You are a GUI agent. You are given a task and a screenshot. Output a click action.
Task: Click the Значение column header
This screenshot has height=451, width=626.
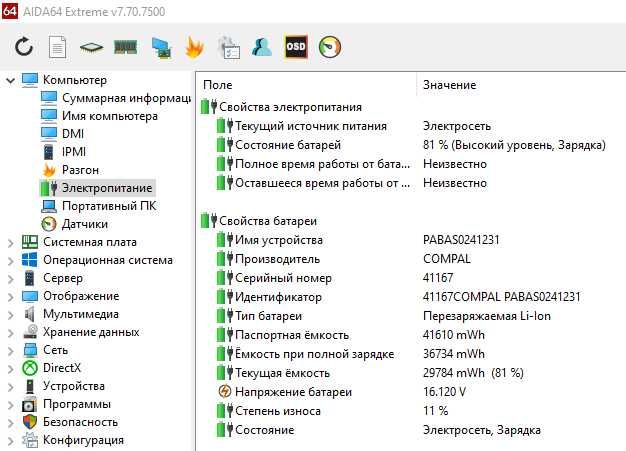point(521,85)
